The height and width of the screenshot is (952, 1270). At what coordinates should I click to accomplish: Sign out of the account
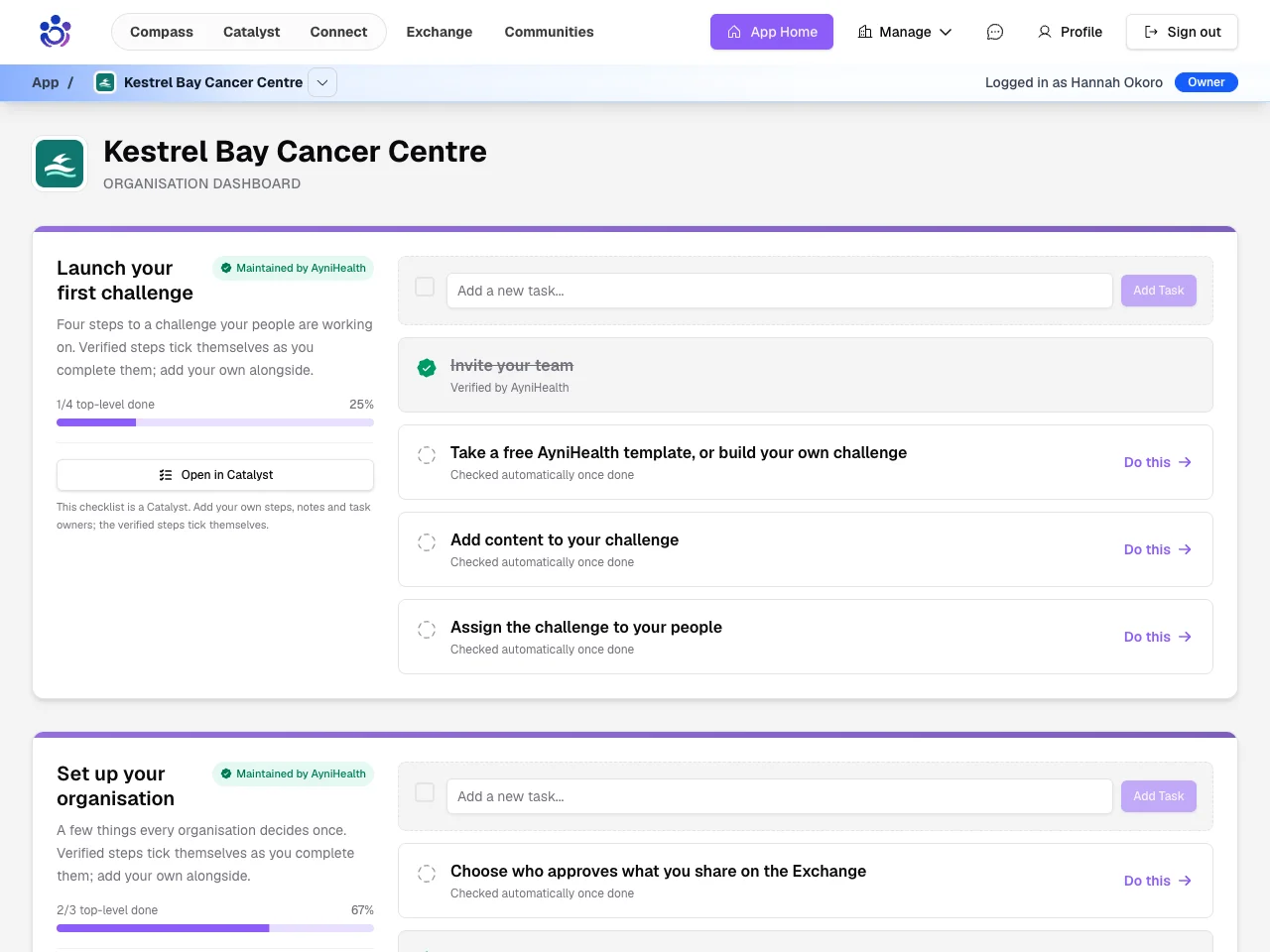(x=1182, y=32)
